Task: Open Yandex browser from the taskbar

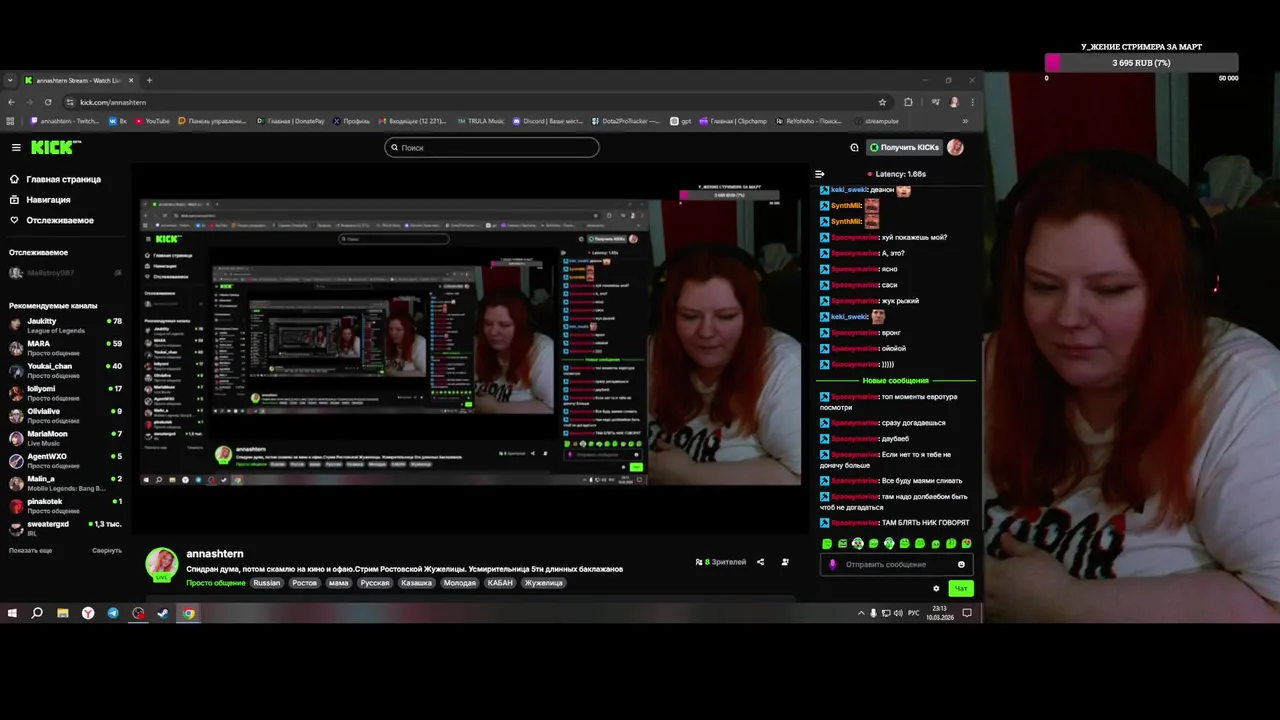Action: pyautogui.click(x=88, y=613)
